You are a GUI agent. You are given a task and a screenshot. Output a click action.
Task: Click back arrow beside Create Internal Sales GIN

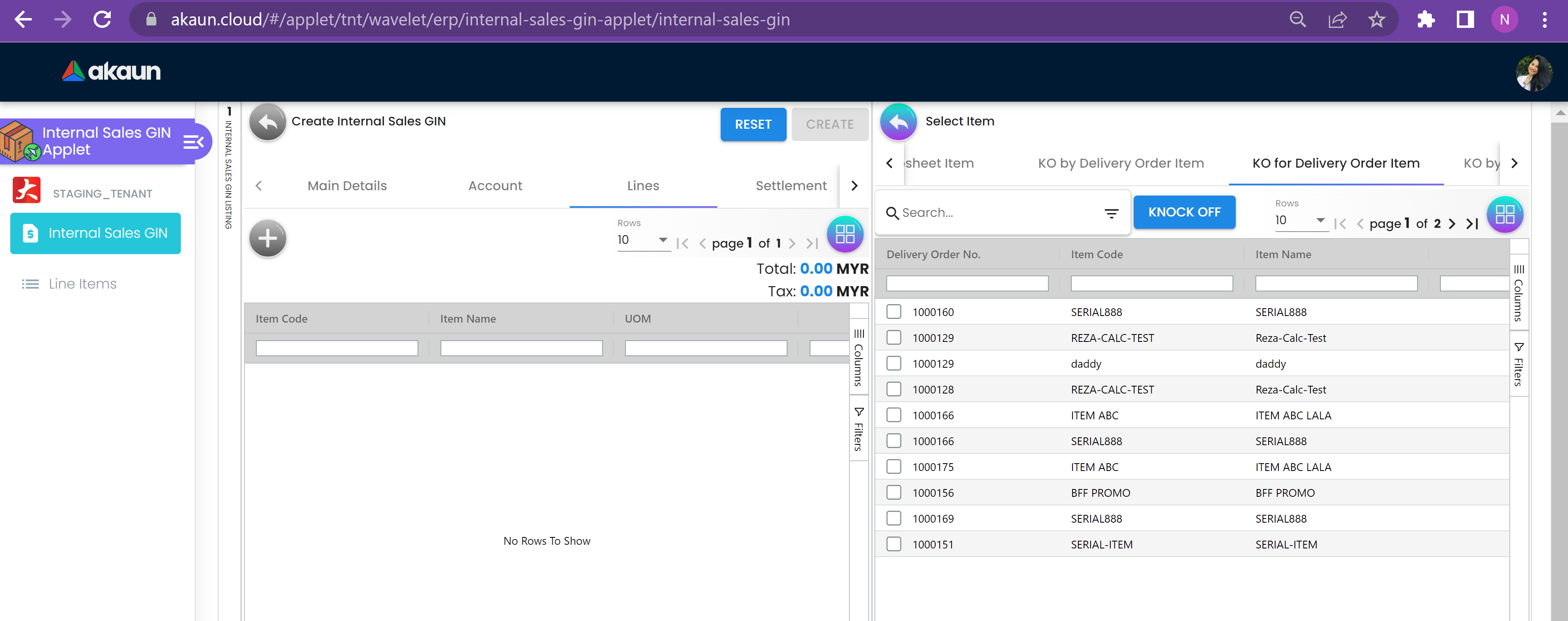coord(267,122)
